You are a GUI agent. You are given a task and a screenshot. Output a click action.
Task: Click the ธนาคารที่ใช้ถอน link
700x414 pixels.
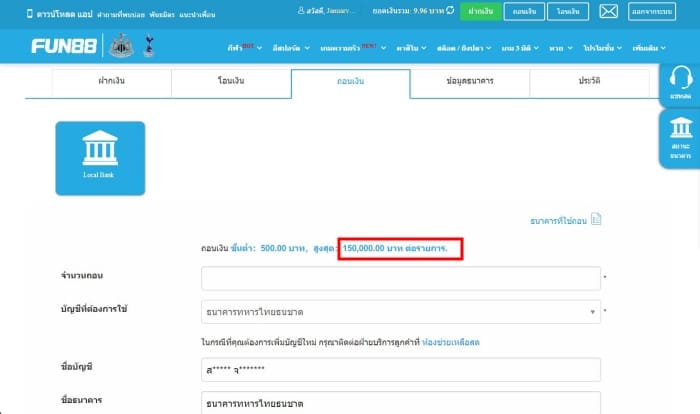click(x=558, y=221)
